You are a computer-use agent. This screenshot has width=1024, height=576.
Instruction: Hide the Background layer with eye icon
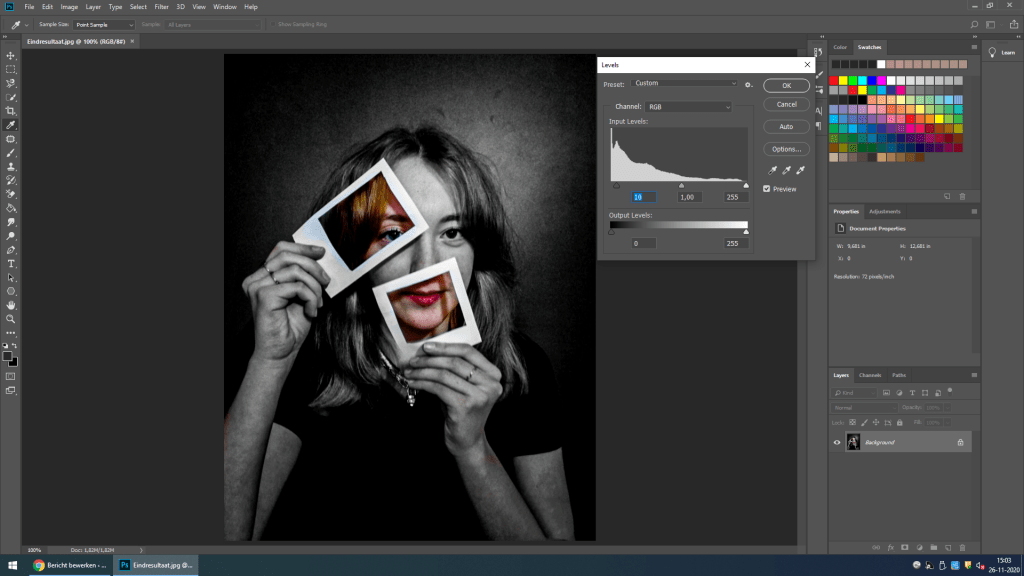(x=837, y=442)
